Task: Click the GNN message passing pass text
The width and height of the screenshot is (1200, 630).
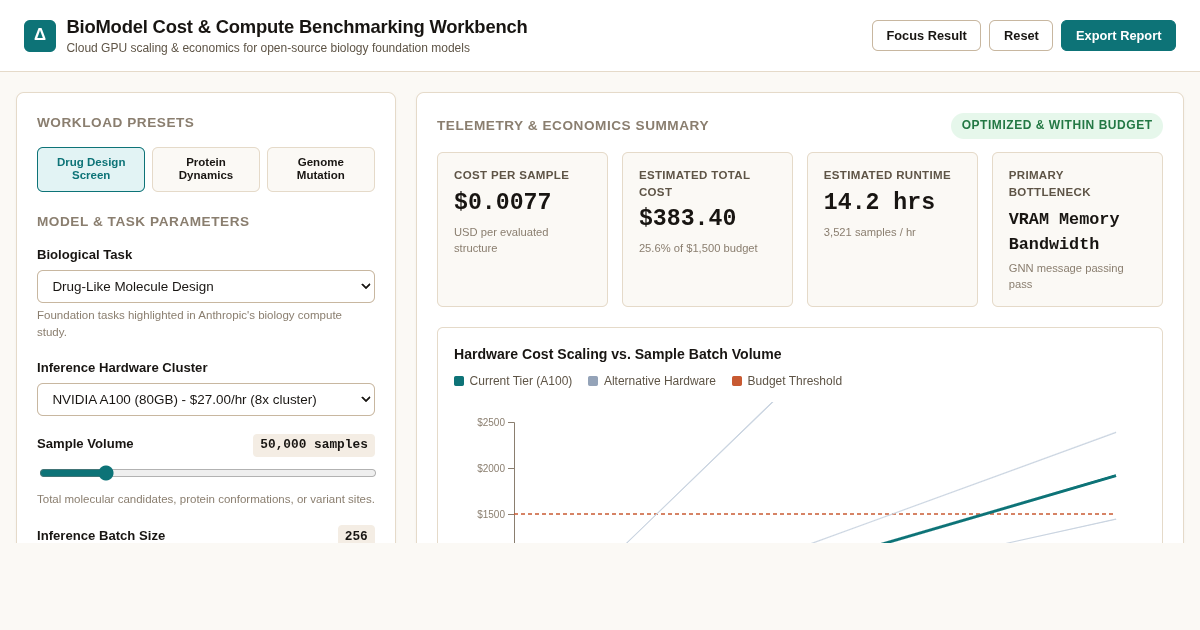Action: [1066, 276]
